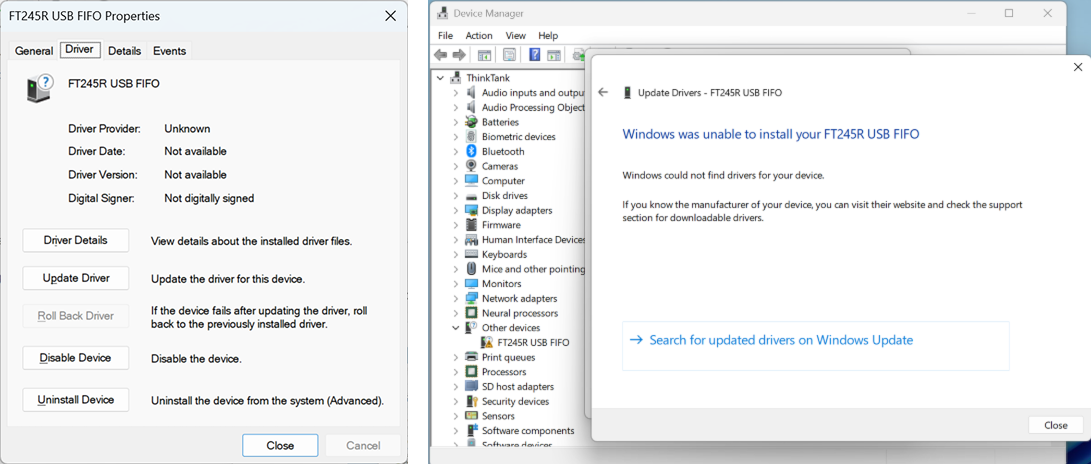Close the FT245R Properties dialog via Close button
The image size is (1091, 464).
[x=280, y=445]
